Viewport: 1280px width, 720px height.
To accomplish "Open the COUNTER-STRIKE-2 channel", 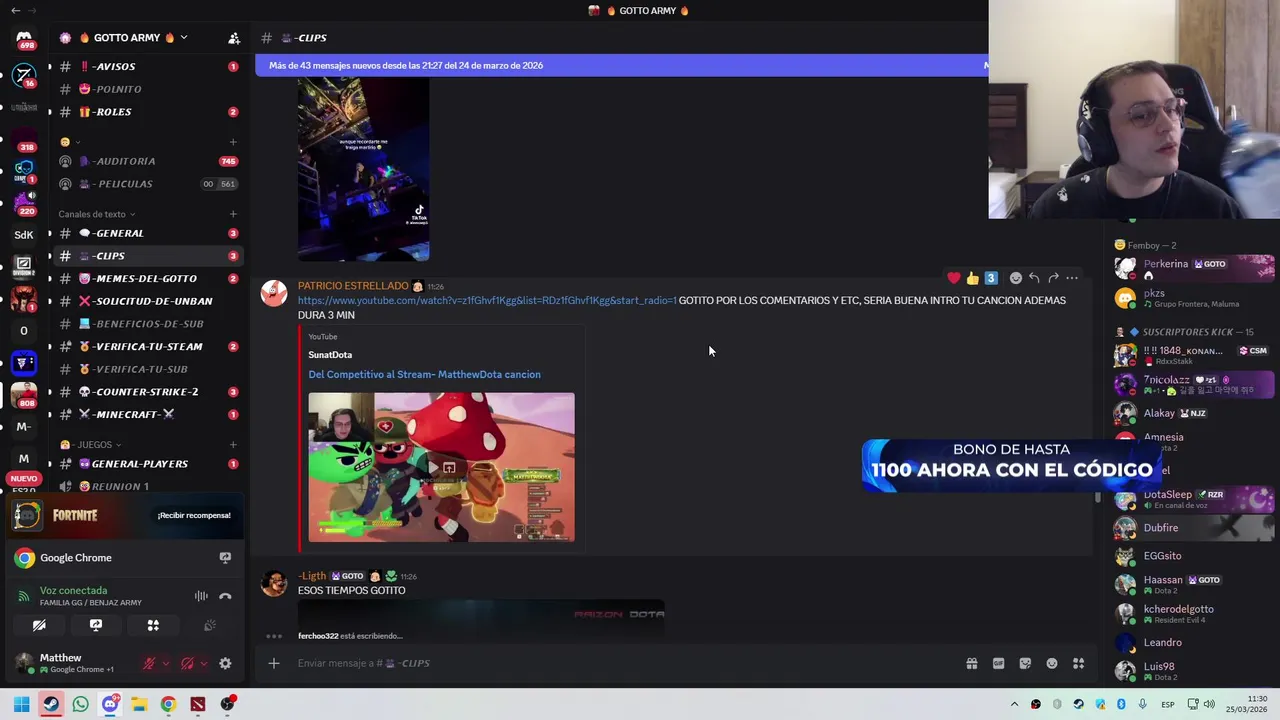I will [146, 392].
